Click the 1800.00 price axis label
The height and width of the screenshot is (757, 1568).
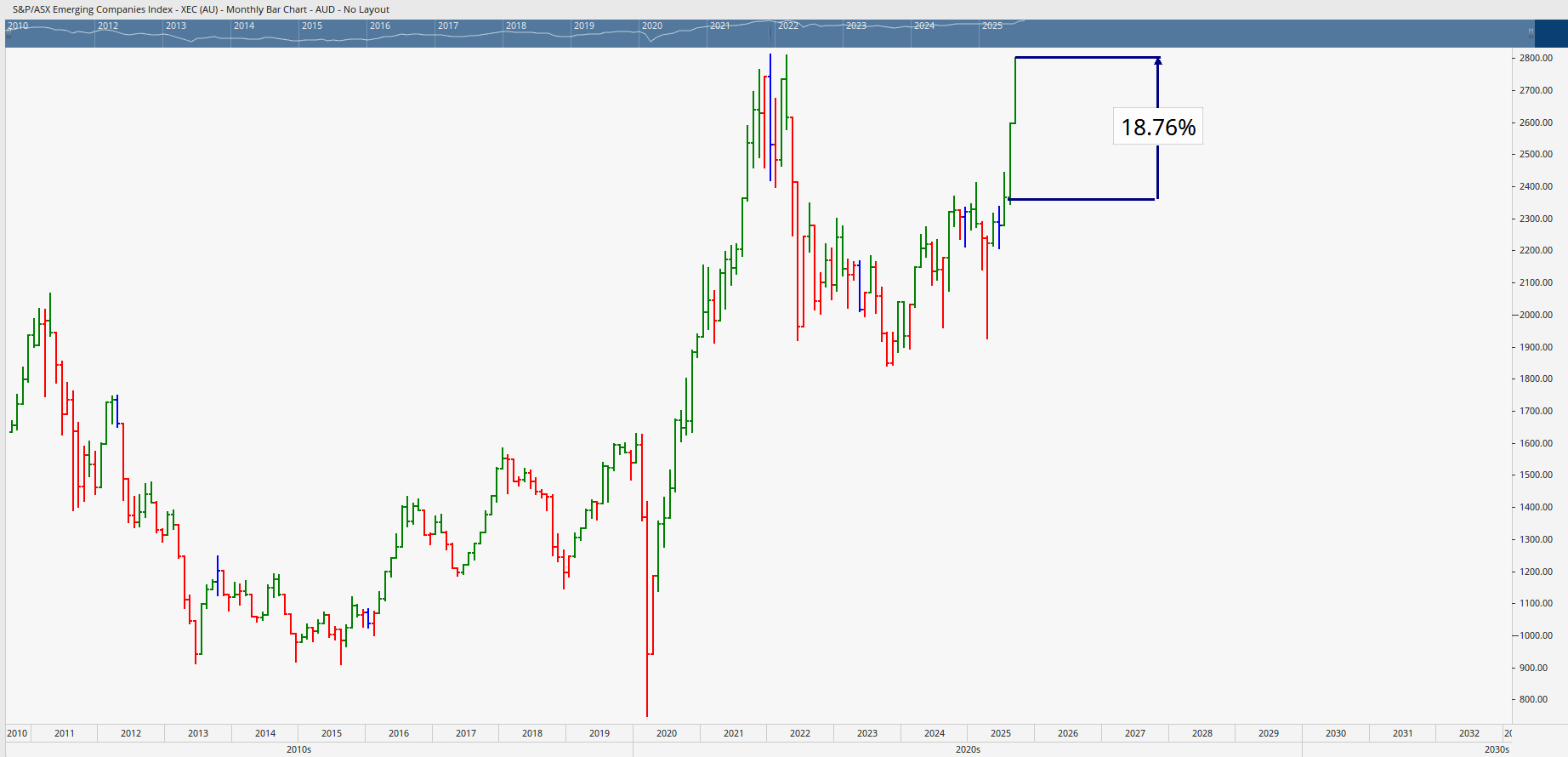point(1536,378)
